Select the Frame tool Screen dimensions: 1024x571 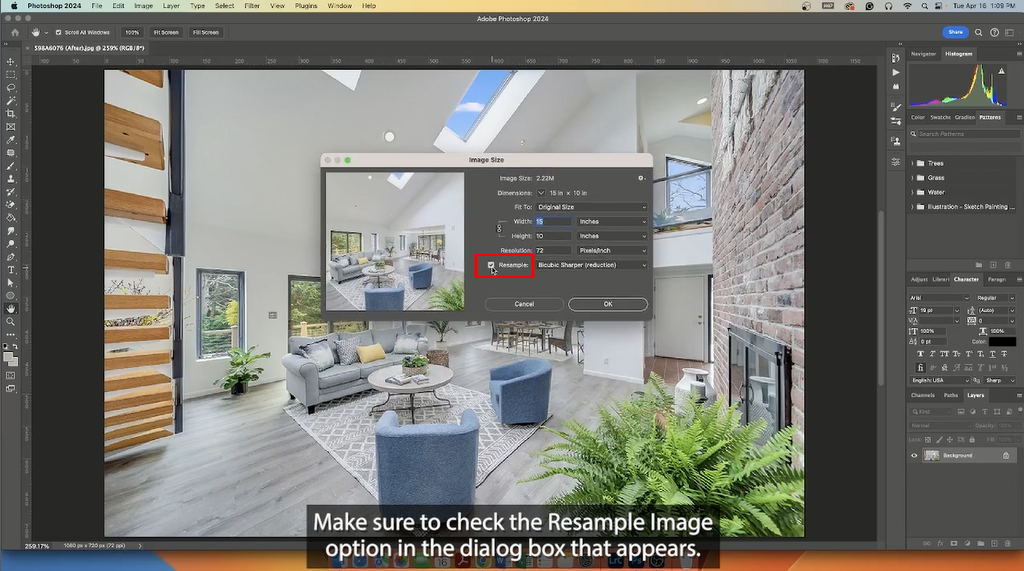point(10,127)
